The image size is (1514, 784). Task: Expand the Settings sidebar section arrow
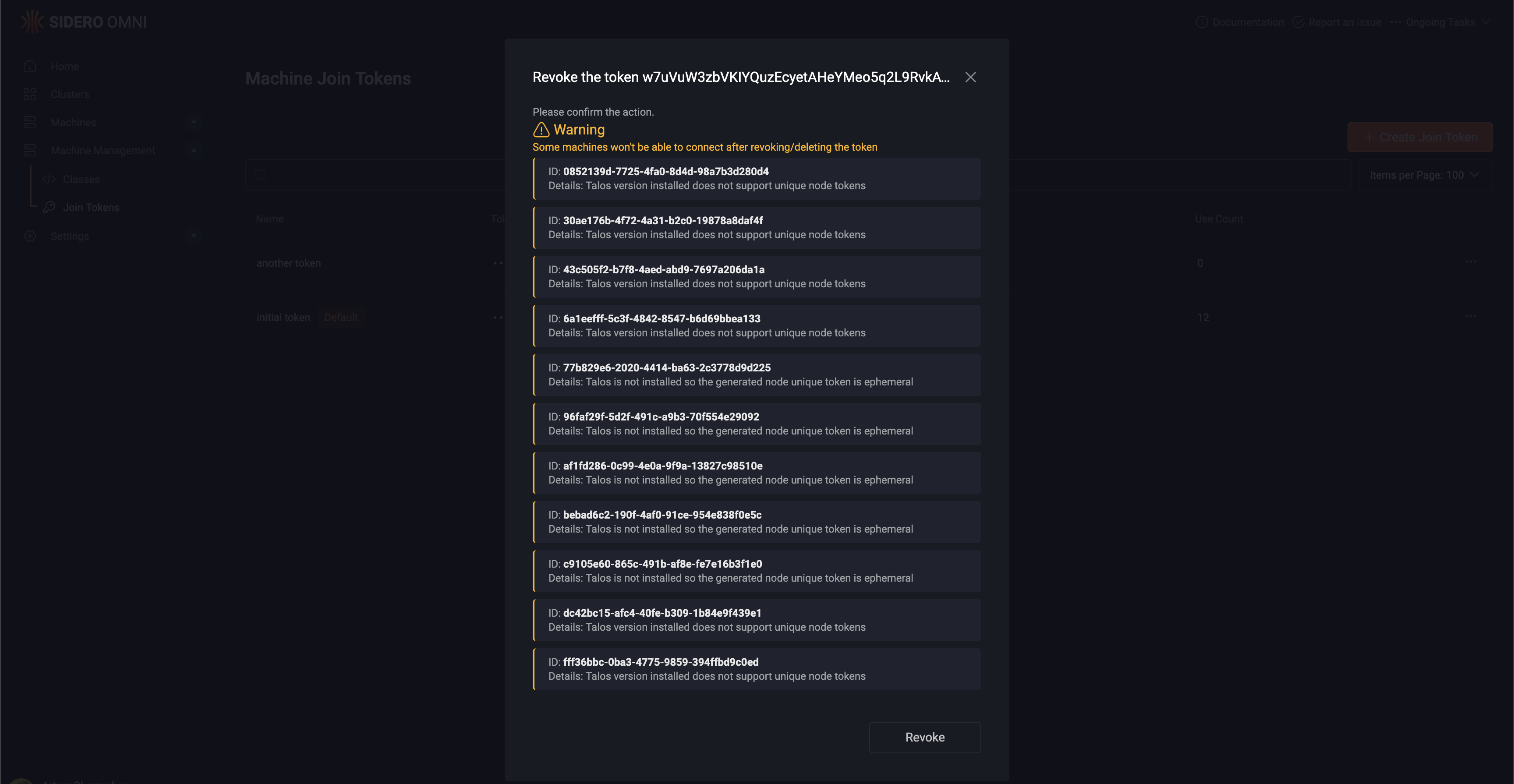pos(193,236)
